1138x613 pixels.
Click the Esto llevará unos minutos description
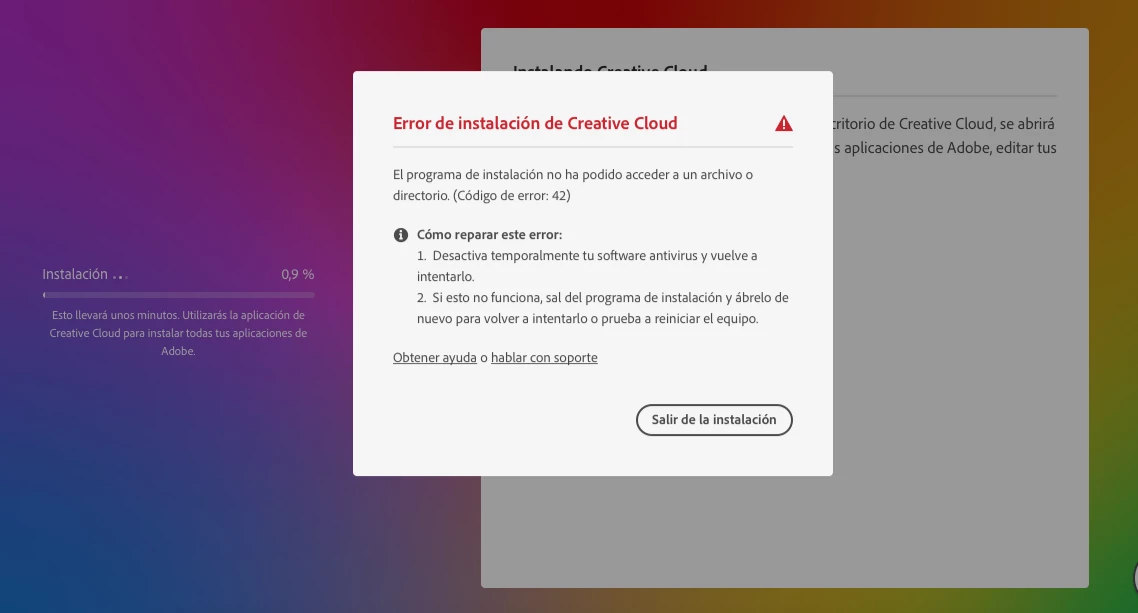pyautogui.click(x=179, y=333)
